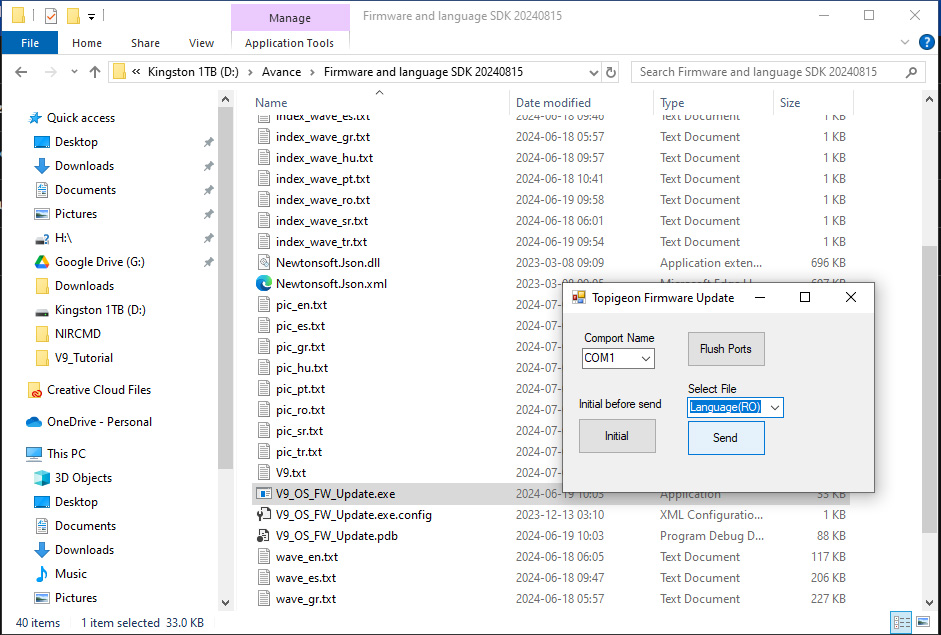941x635 pixels.
Task: Expand the Avance breadcrumb chevron
Action: tap(312, 73)
